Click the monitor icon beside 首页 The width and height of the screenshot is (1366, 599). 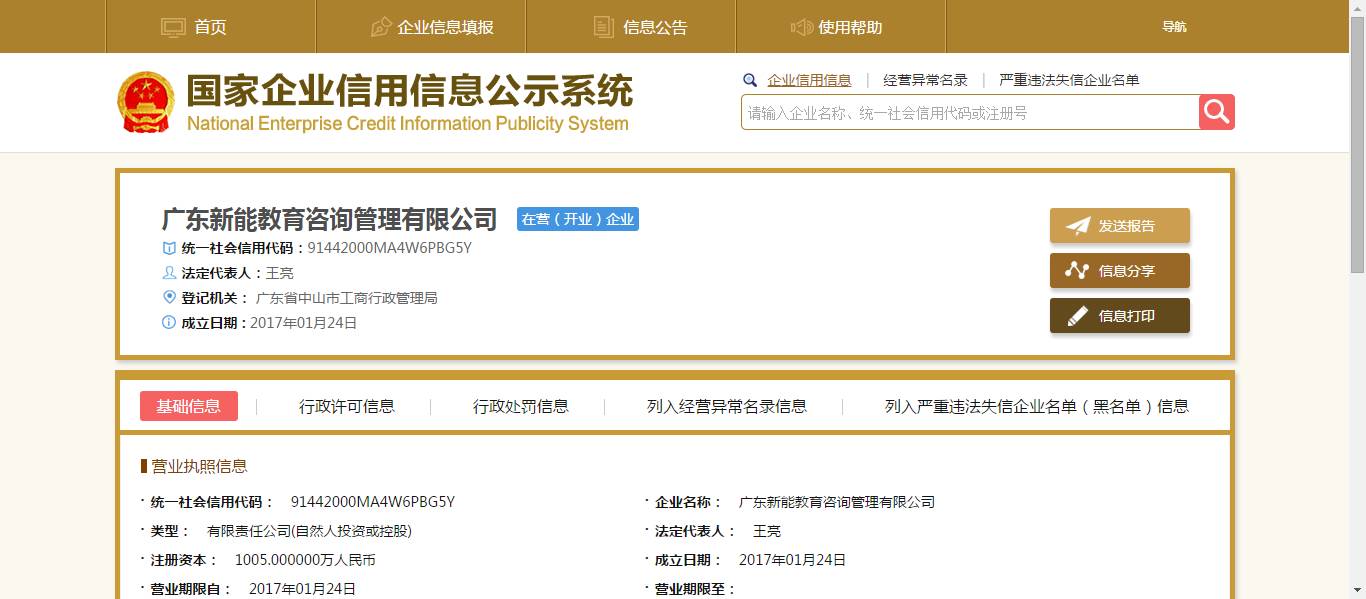pyautogui.click(x=173, y=27)
